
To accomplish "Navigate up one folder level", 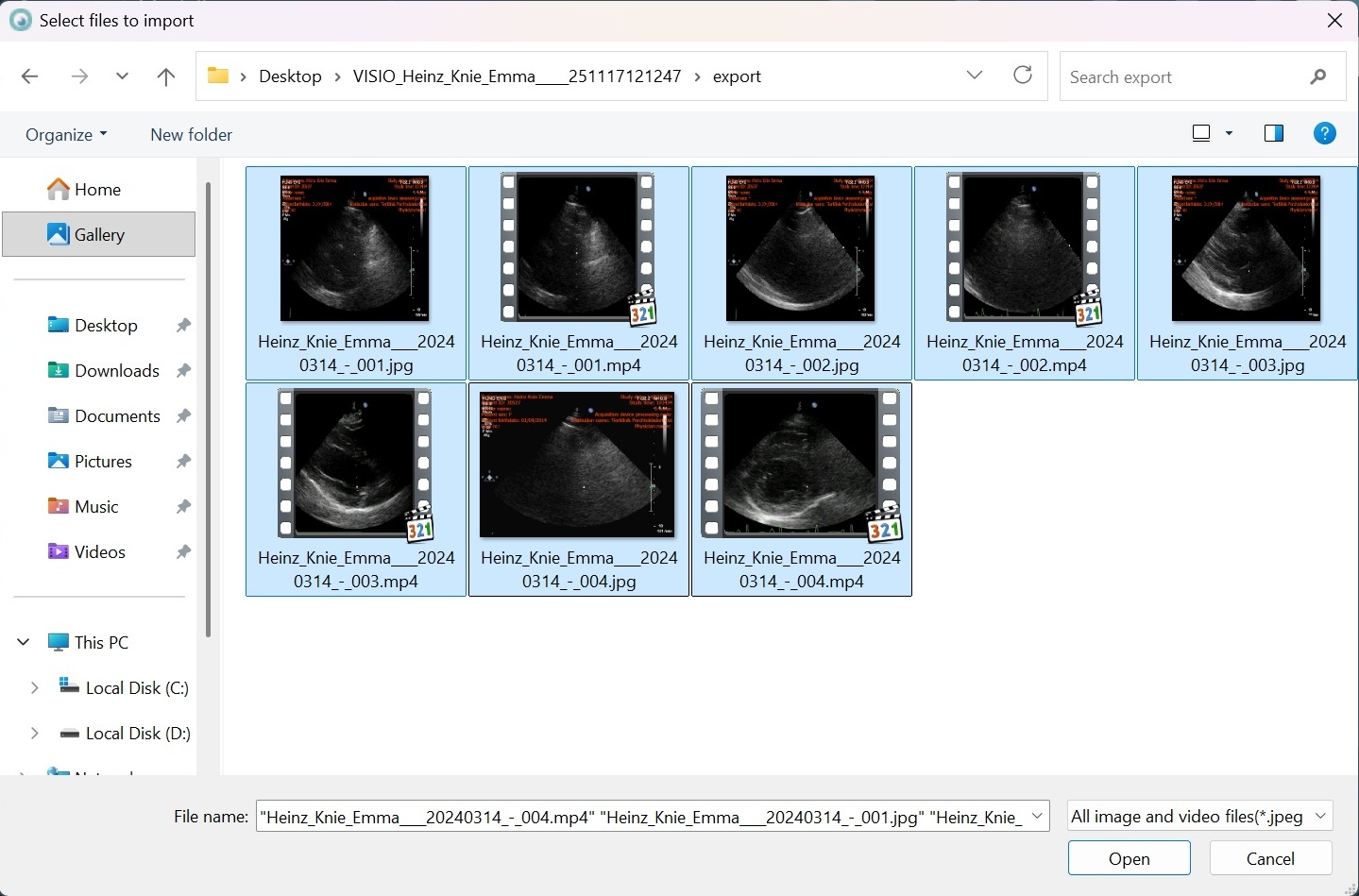I will tap(166, 76).
